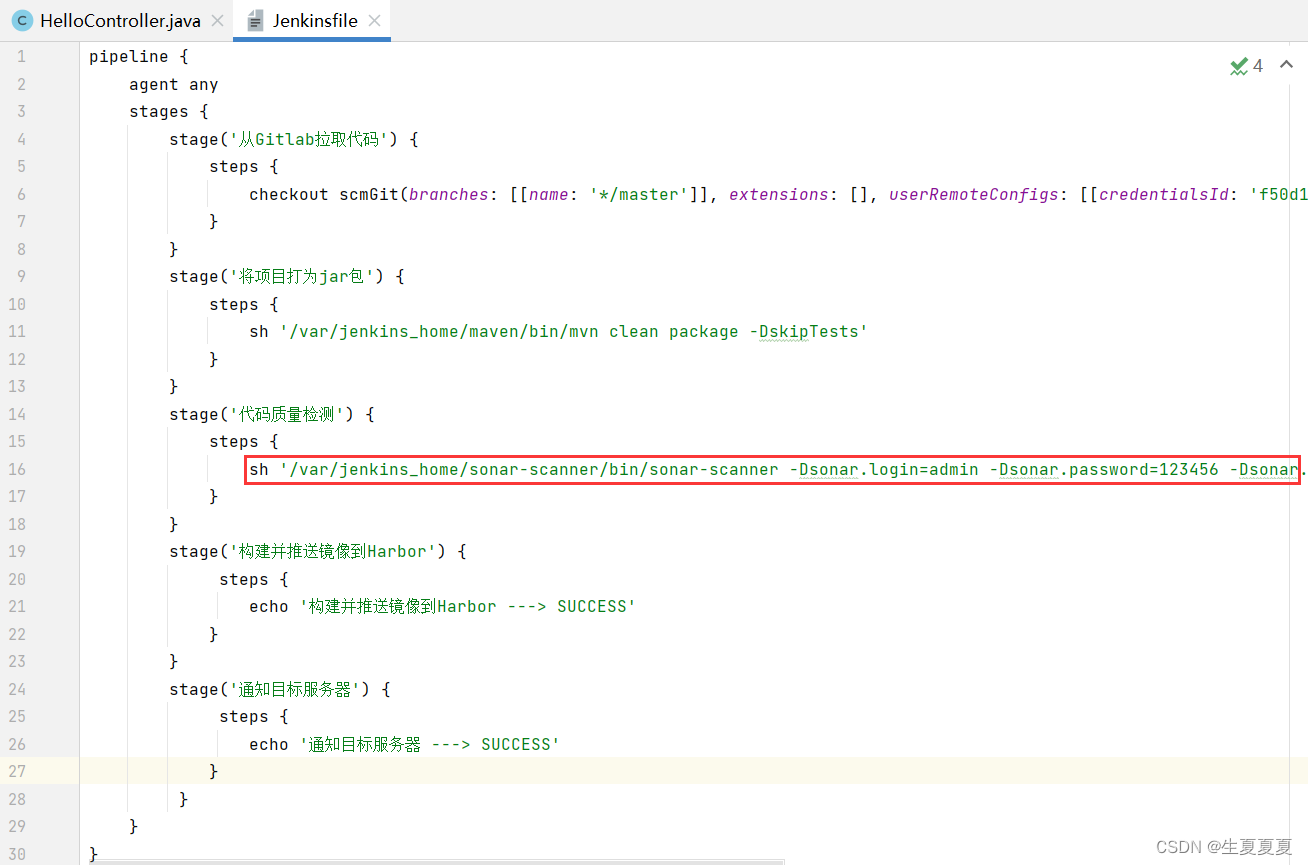
Task: Click the 'userRemoteConfigs' parameter
Action: (973, 195)
